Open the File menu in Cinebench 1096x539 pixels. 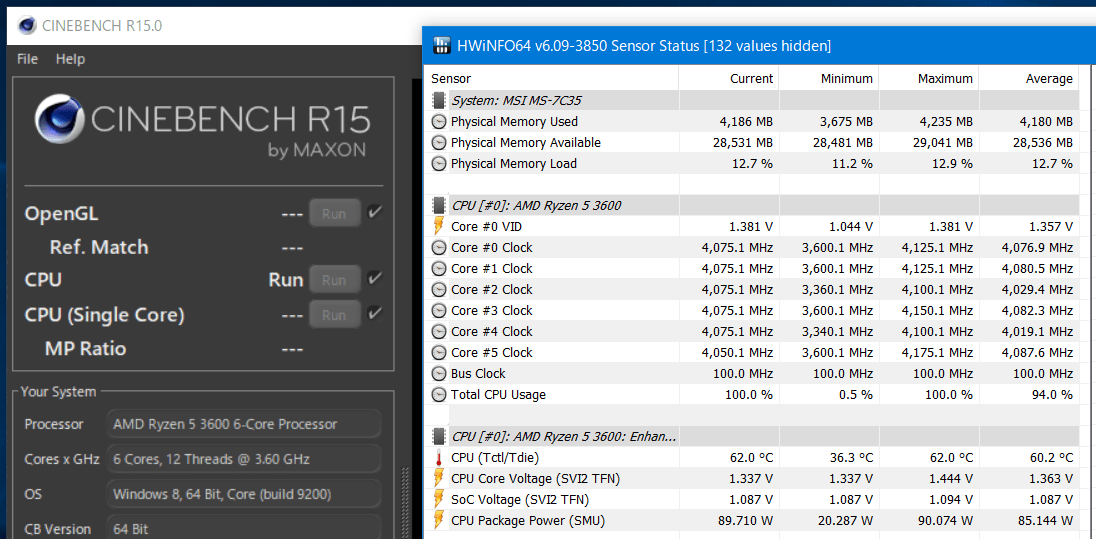pyautogui.click(x=27, y=59)
